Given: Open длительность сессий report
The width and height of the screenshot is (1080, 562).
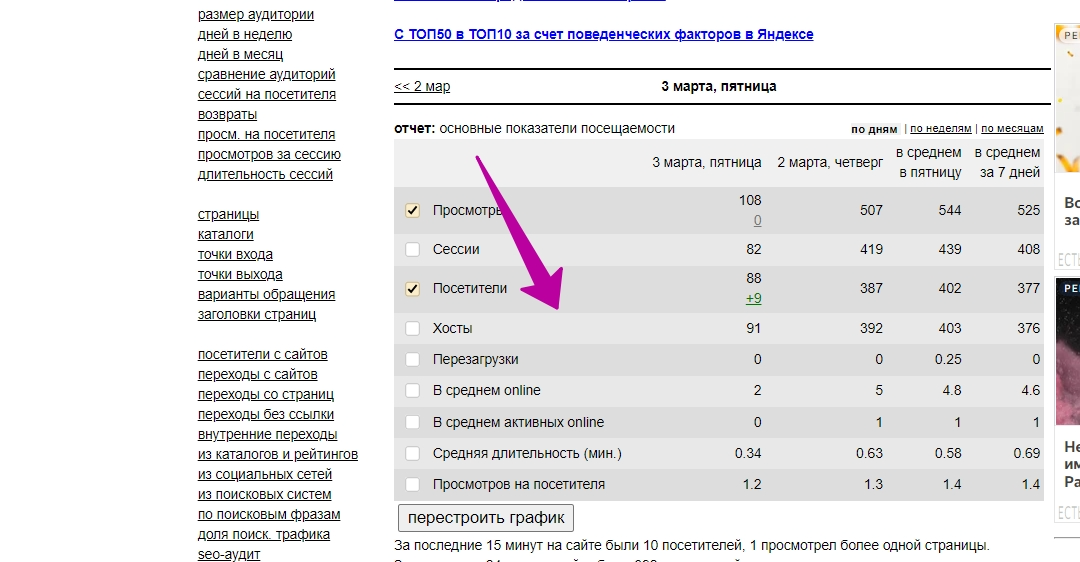Looking at the screenshot, I should tap(265, 174).
